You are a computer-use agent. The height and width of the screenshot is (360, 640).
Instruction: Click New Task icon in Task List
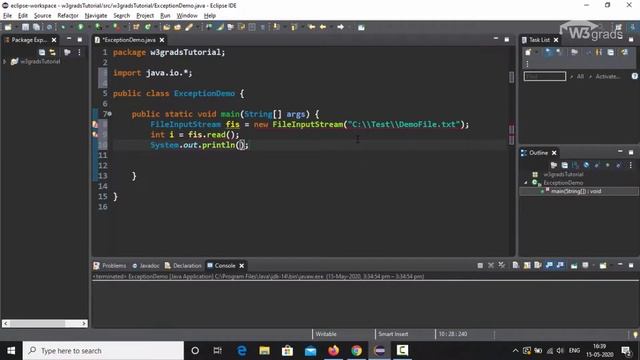pyautogui.click(x=528, y=52)
